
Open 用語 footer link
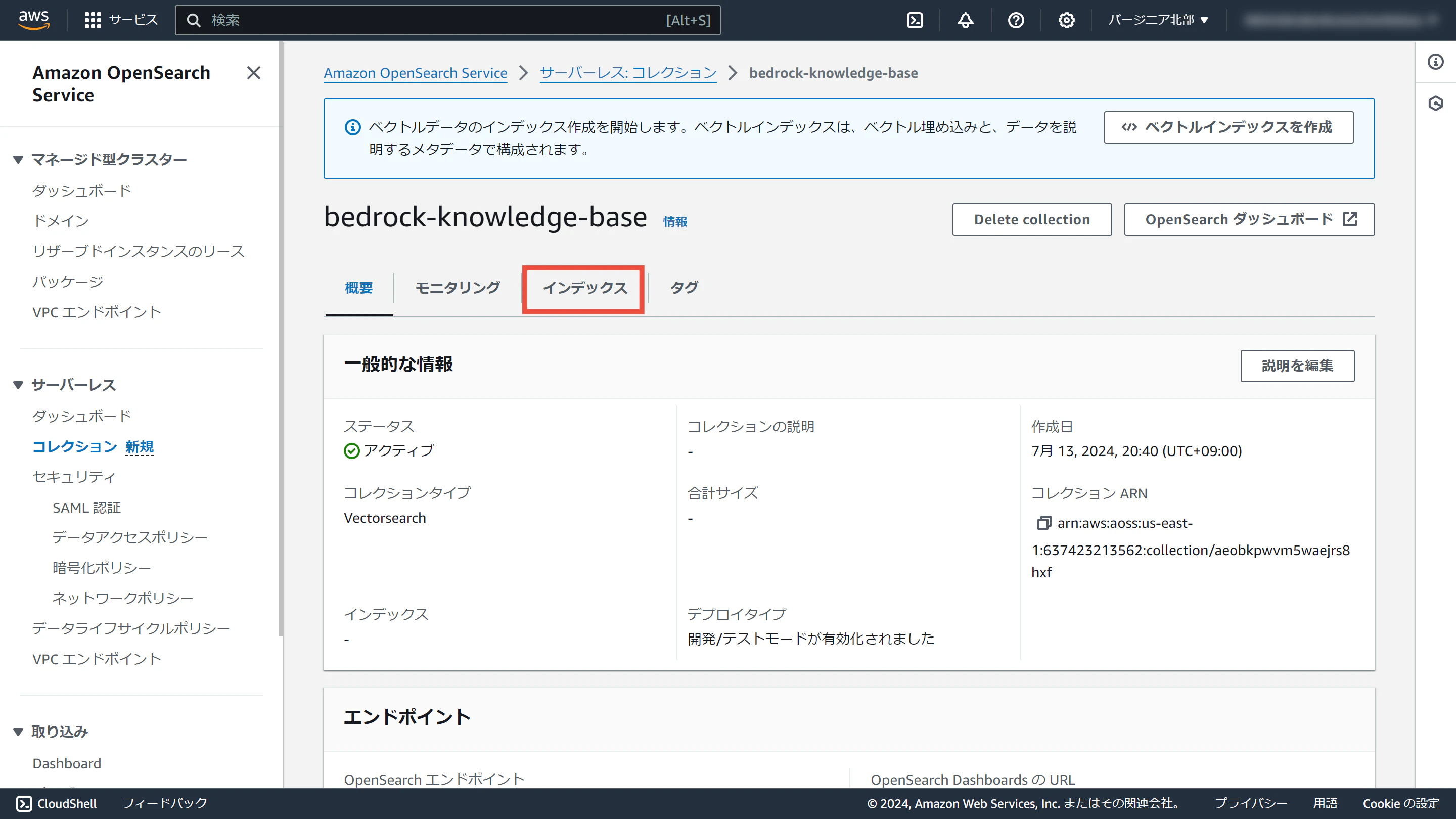click(x=1325, y=804)
